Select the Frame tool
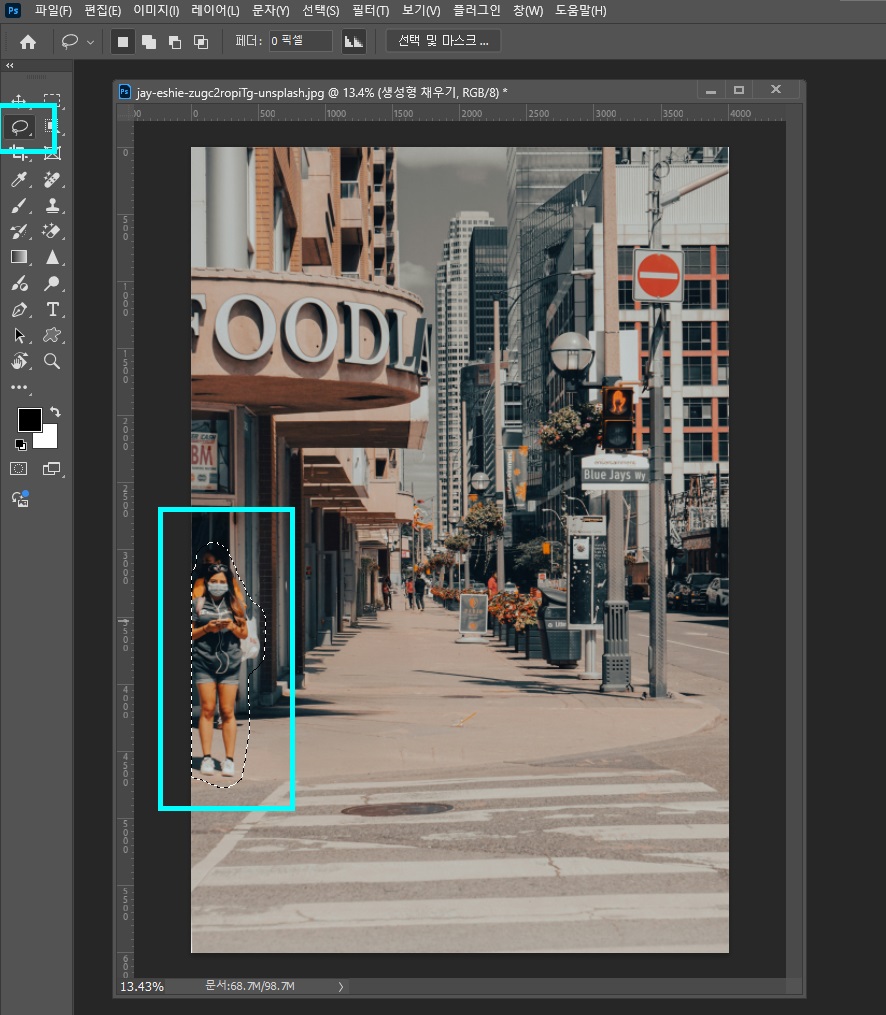The width and height of the screenshot is (886, 1015). pos(52,153)
